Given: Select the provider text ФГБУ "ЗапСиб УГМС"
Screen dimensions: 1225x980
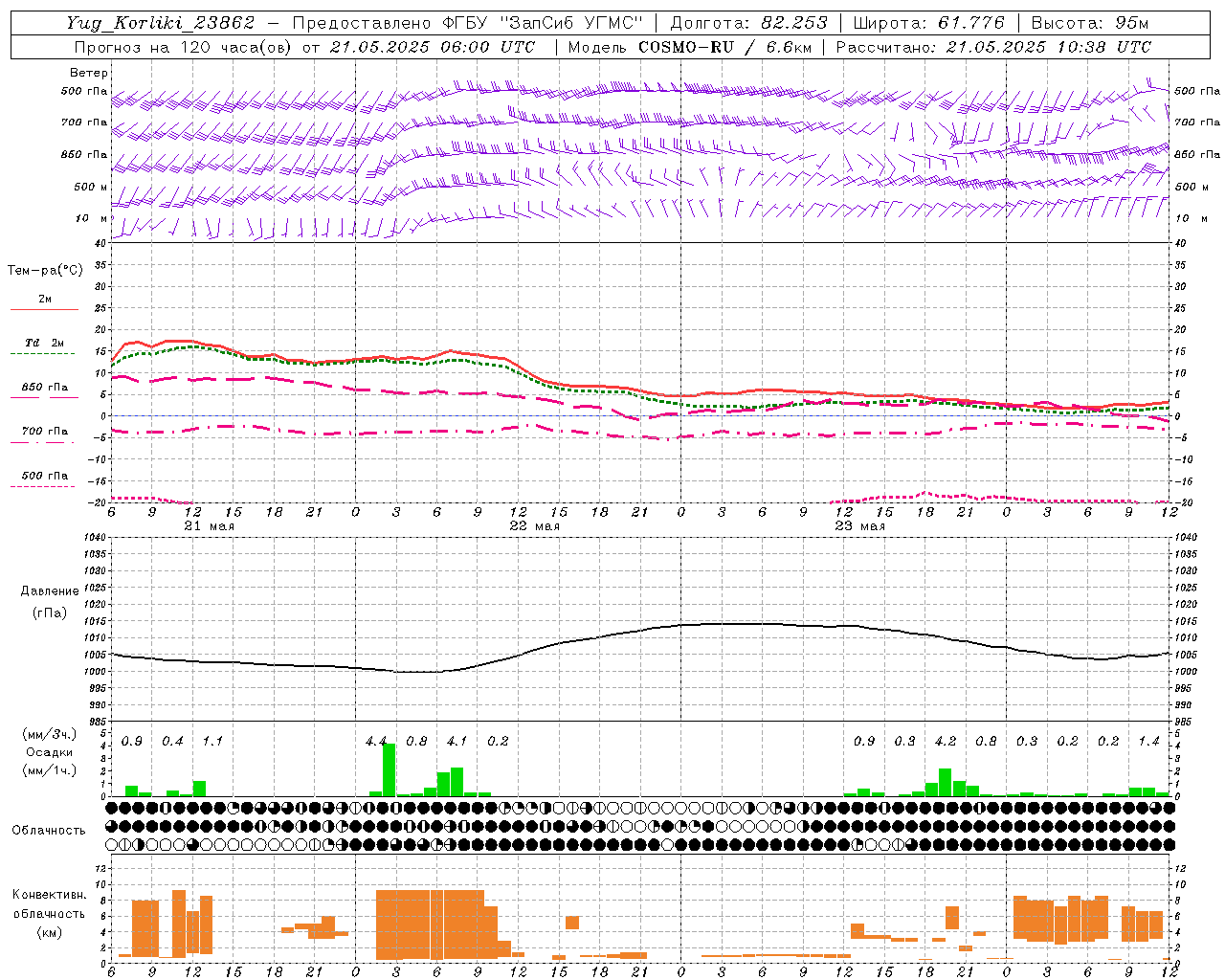Looking at the screenshot, I should coord(544,23).
